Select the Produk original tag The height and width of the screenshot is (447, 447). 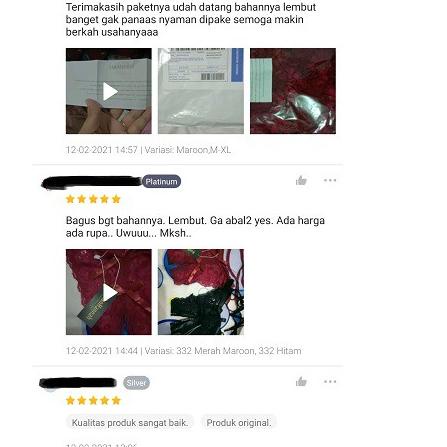click(239, 423)
